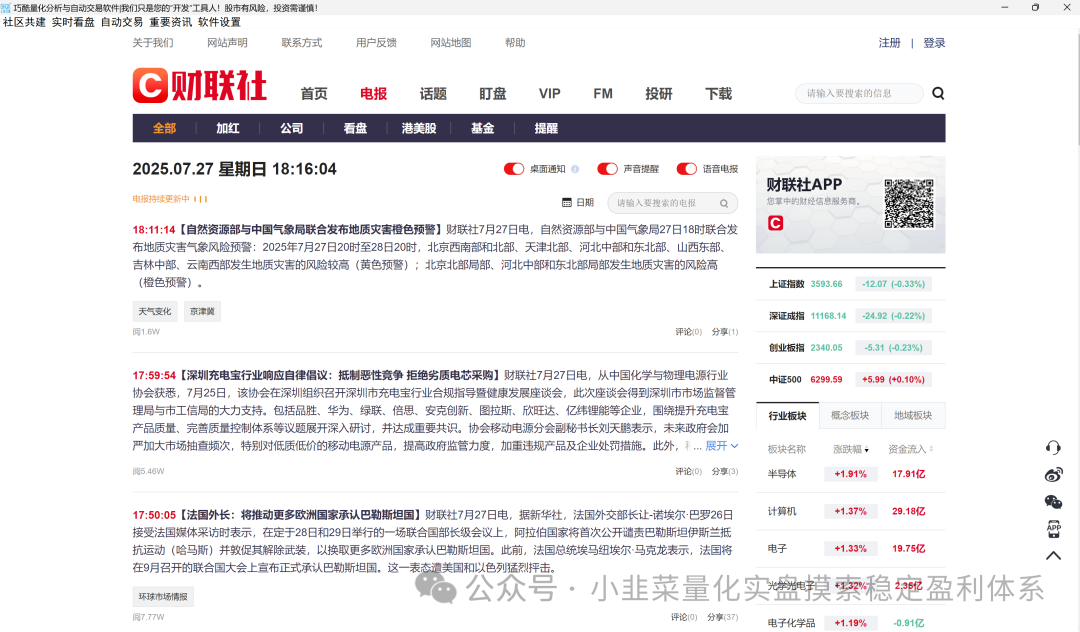Open the 社区共建 menu
This screenshot has height=632, width=1080.
click(x=24, y=22)
